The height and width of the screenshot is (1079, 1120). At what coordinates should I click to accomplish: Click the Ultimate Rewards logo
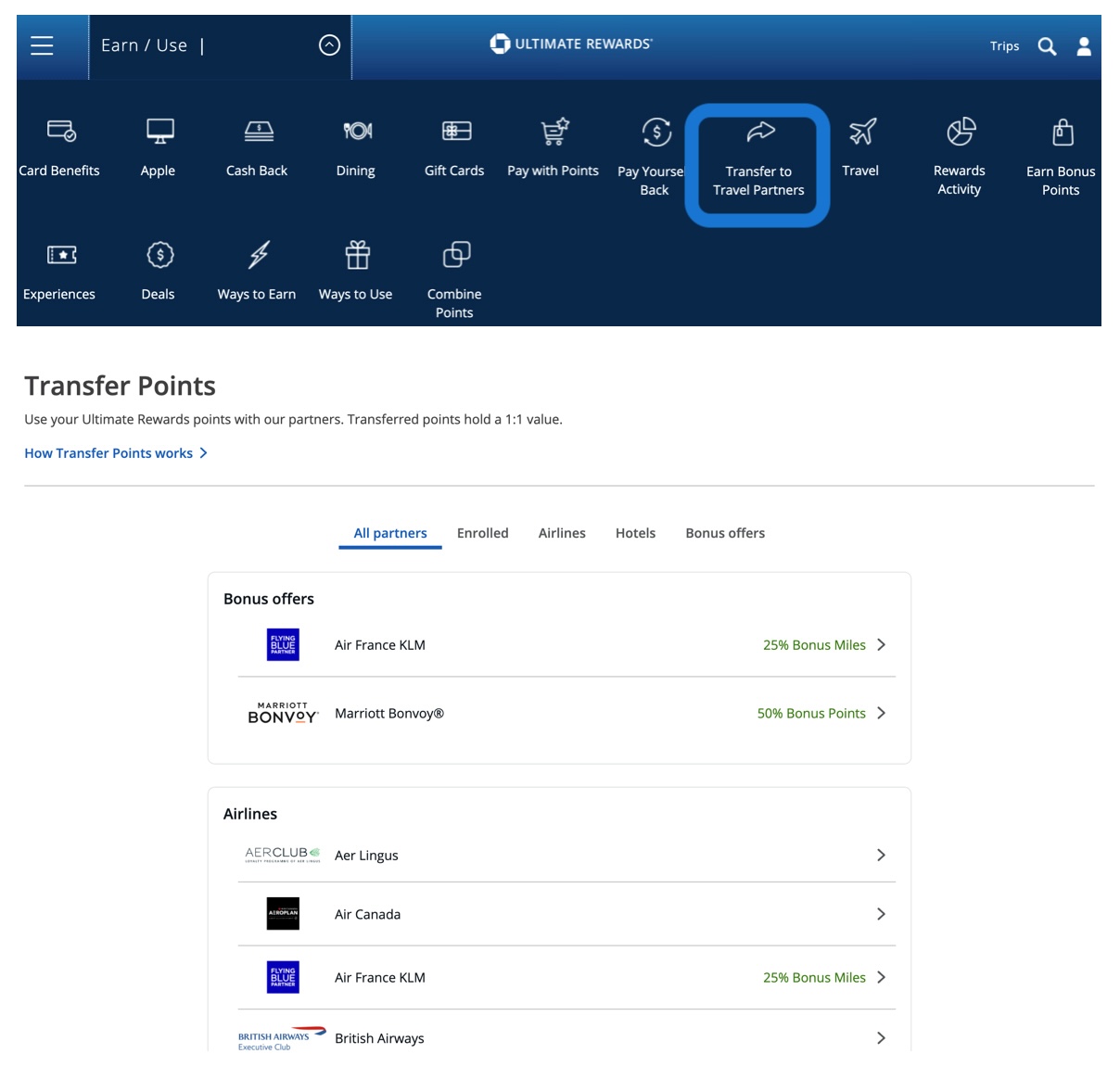[x=571, y=44]
